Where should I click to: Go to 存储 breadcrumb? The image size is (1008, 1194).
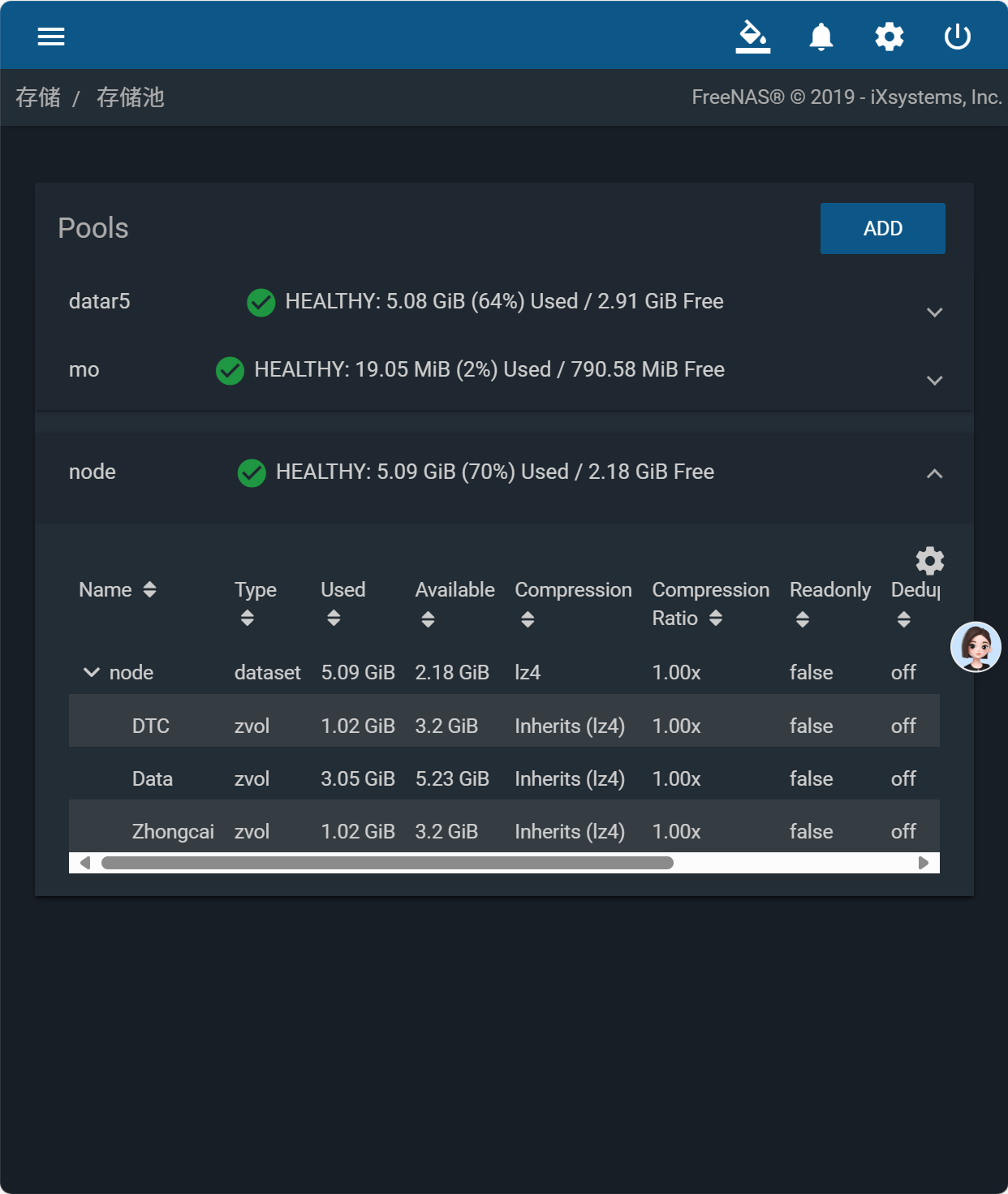click(x=38, y=97)
